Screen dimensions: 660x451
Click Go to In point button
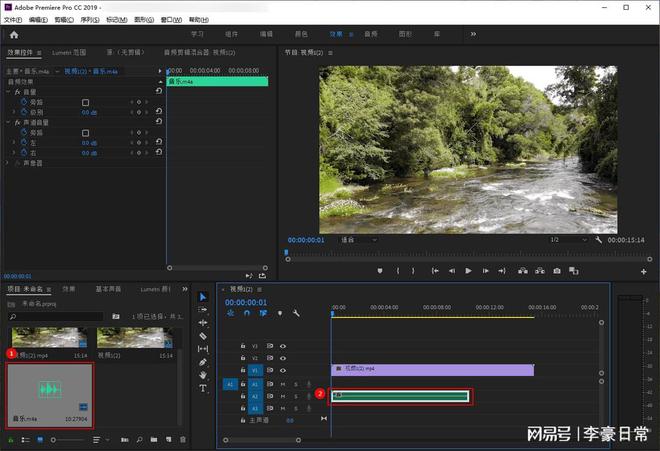[435, 271]
